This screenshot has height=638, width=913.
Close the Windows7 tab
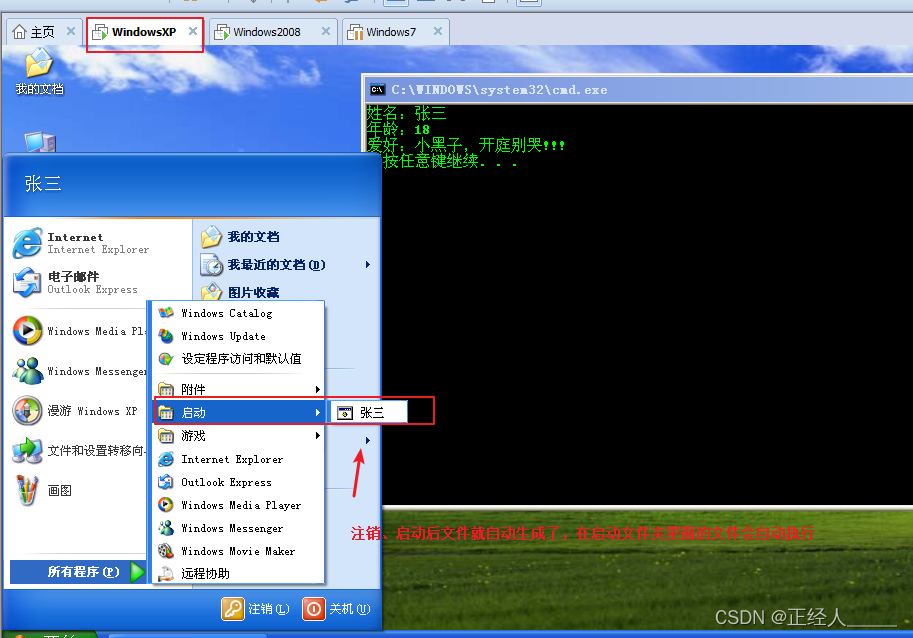tap(438, 31)
